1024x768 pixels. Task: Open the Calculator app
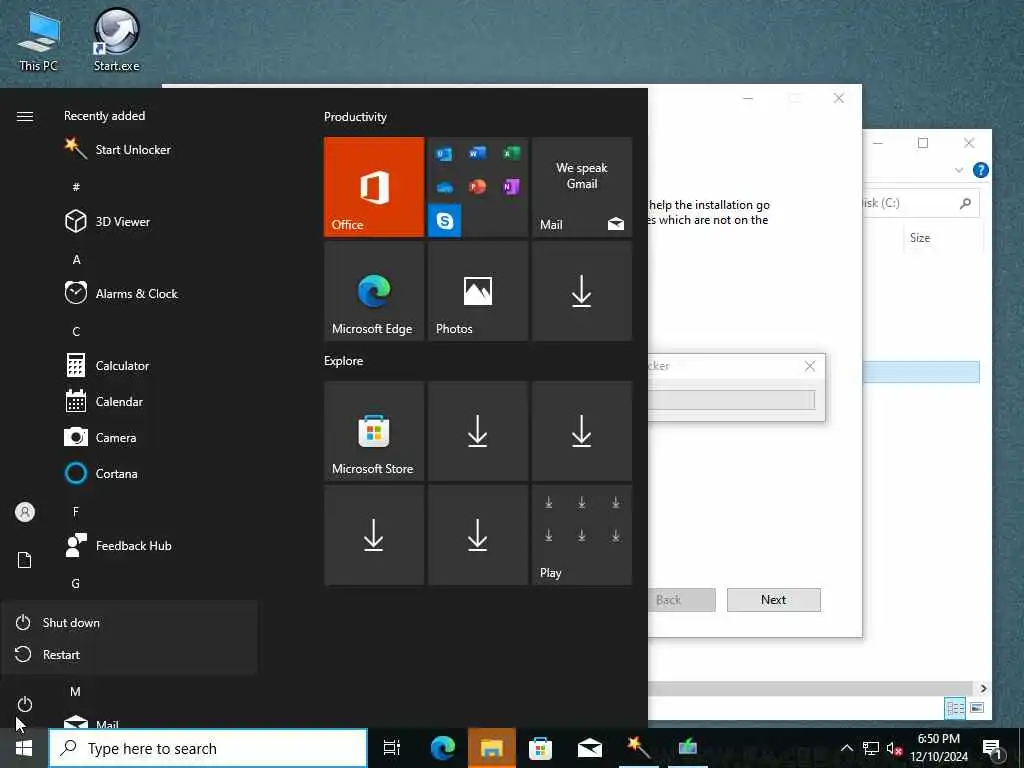coord(107,366)
